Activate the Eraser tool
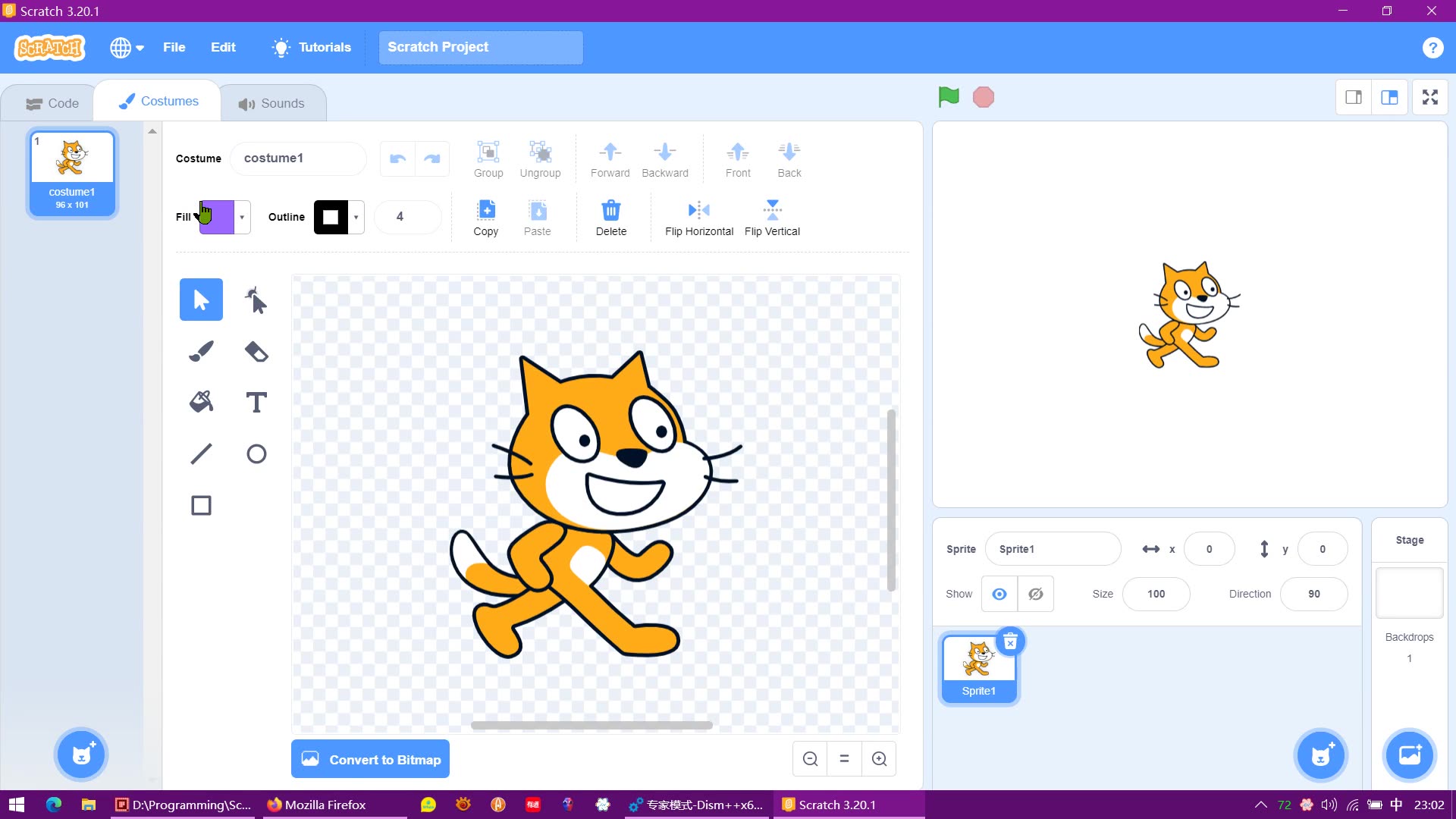 pyautogui.click(x=256, y=350)
